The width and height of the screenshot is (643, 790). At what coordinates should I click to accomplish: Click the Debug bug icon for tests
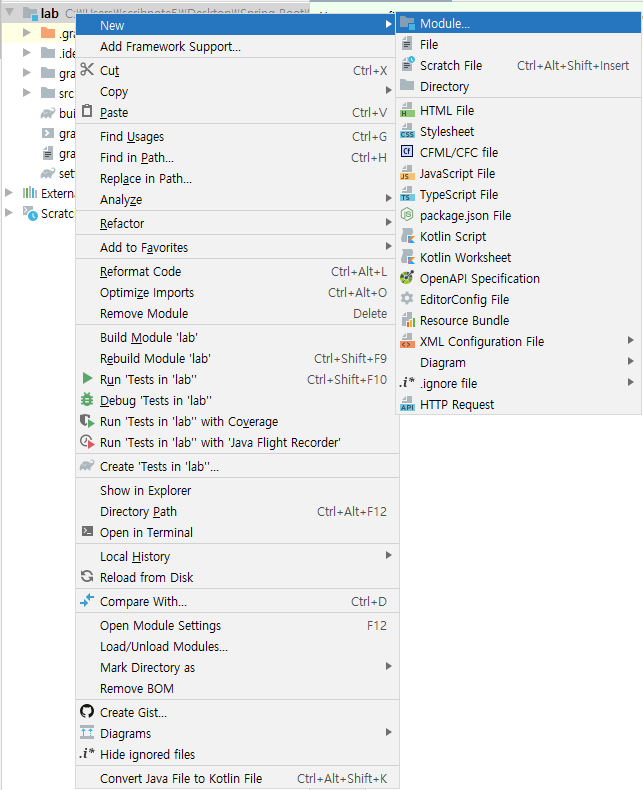(x=87, y=401)
